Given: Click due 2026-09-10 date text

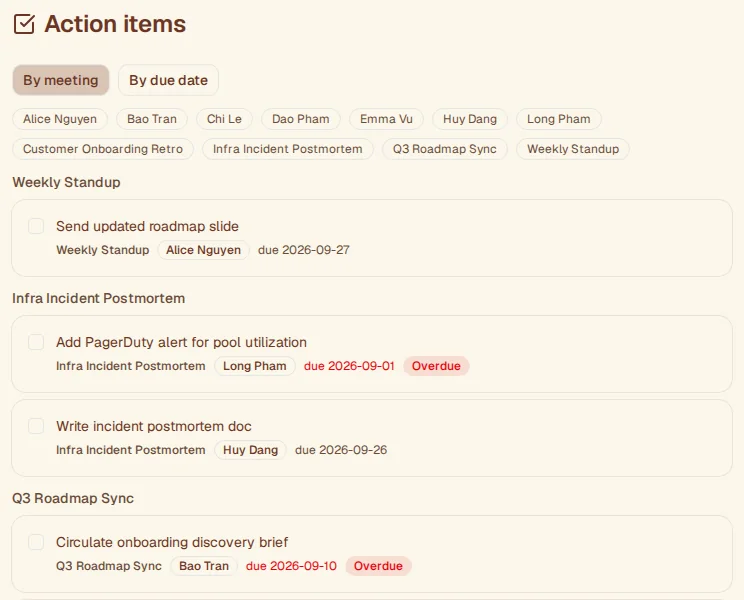Looking at the screenshot, I should [x=291, y=566].
